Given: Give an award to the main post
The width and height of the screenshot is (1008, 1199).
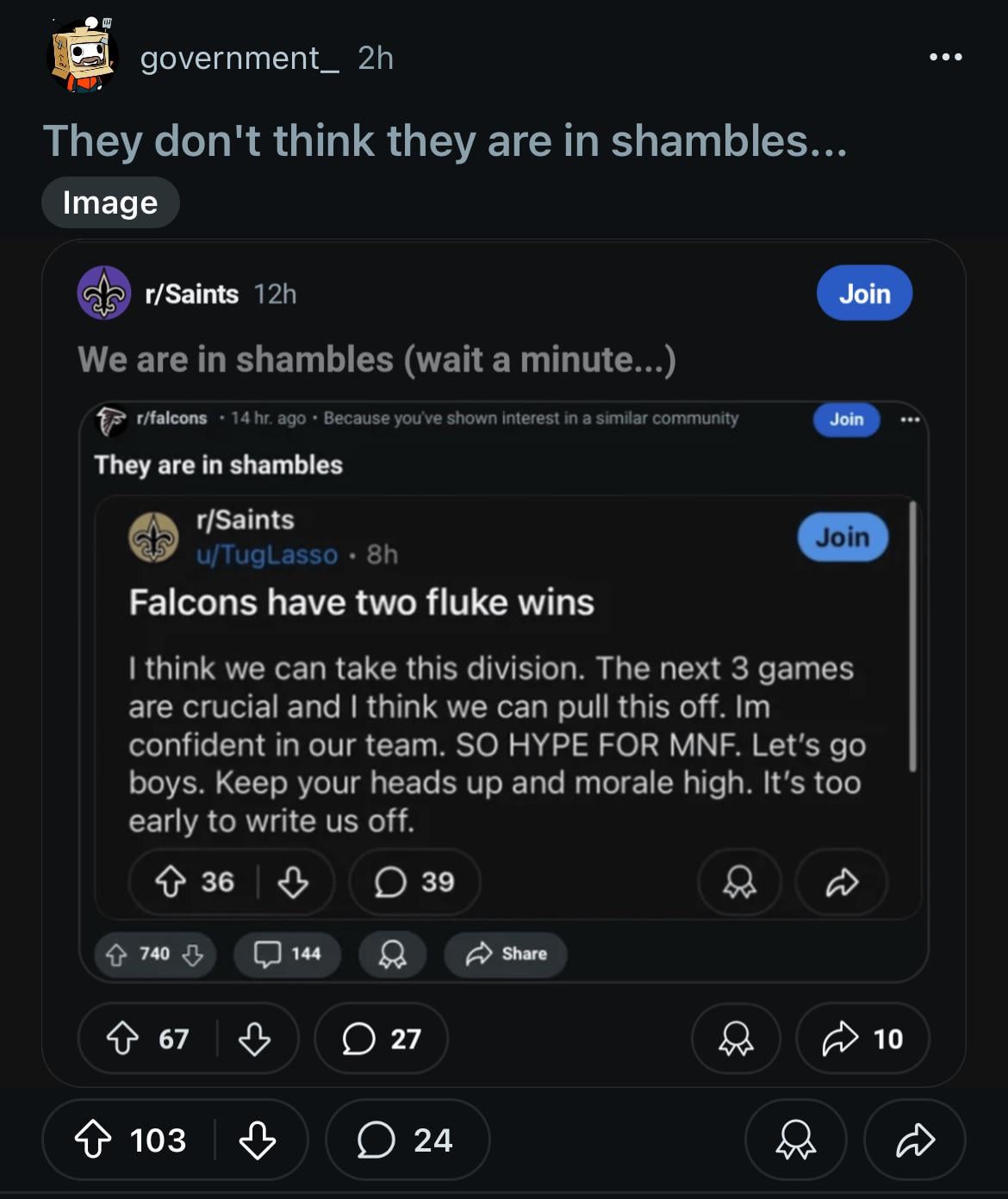Looking at the screenshot, I should pyautogui.click(x=795, y=1140).
